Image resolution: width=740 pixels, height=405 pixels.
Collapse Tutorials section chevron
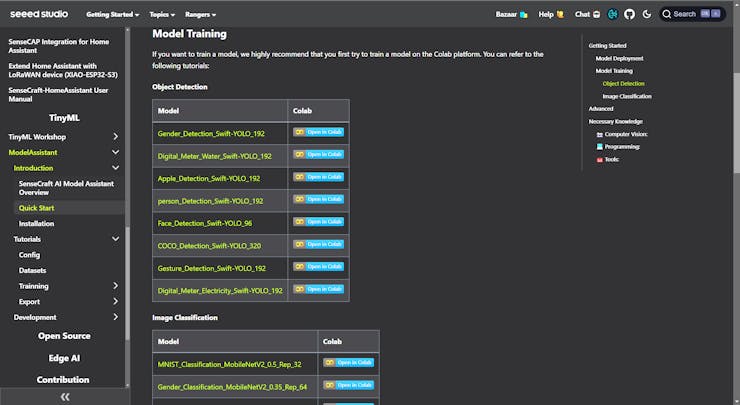115,239
